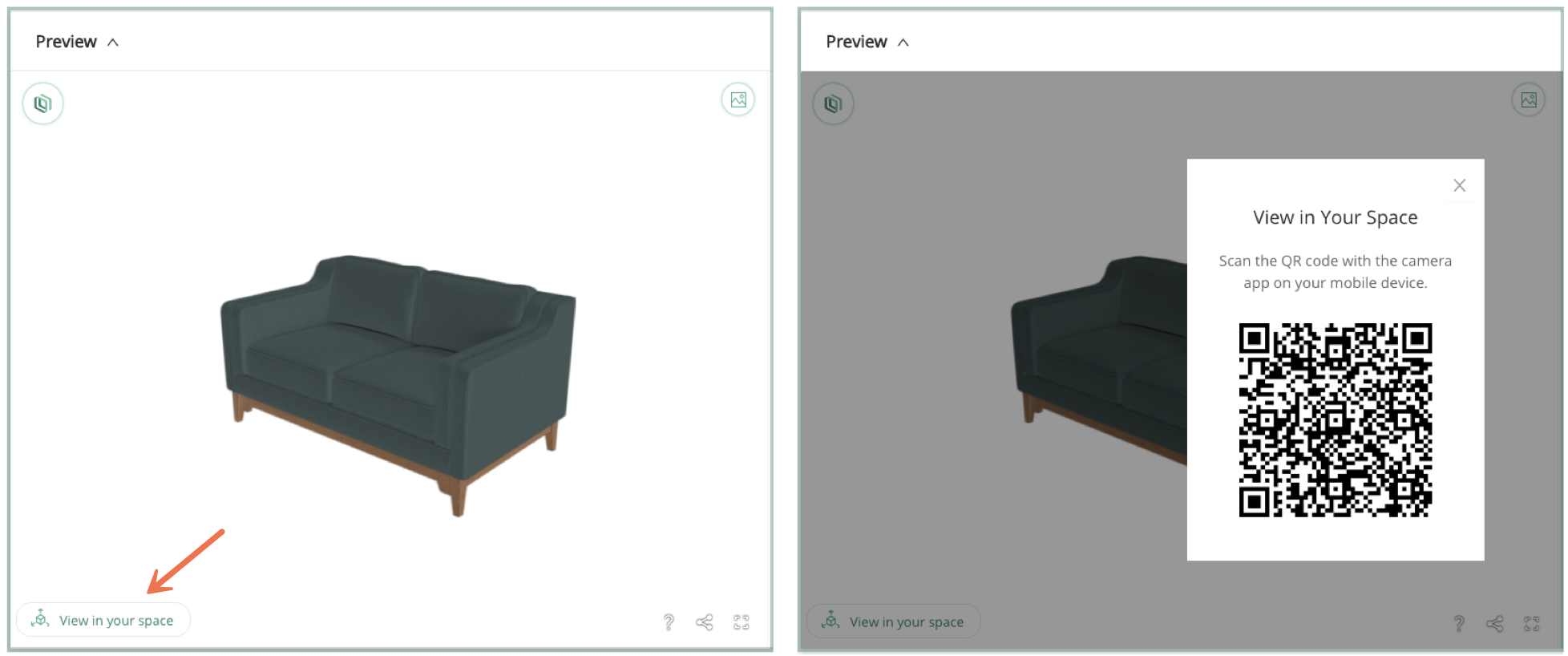This screenshot has height=656, width=1568.
Task: Close the View in Your Space dialog
Action: tap(1460, 185)
